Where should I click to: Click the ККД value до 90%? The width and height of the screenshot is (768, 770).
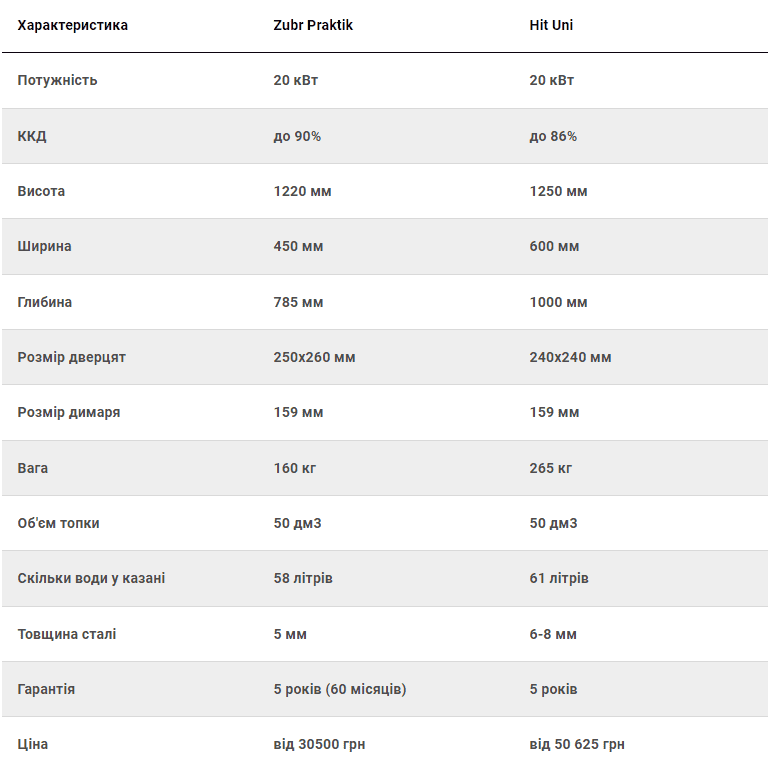tap(297, 136)
